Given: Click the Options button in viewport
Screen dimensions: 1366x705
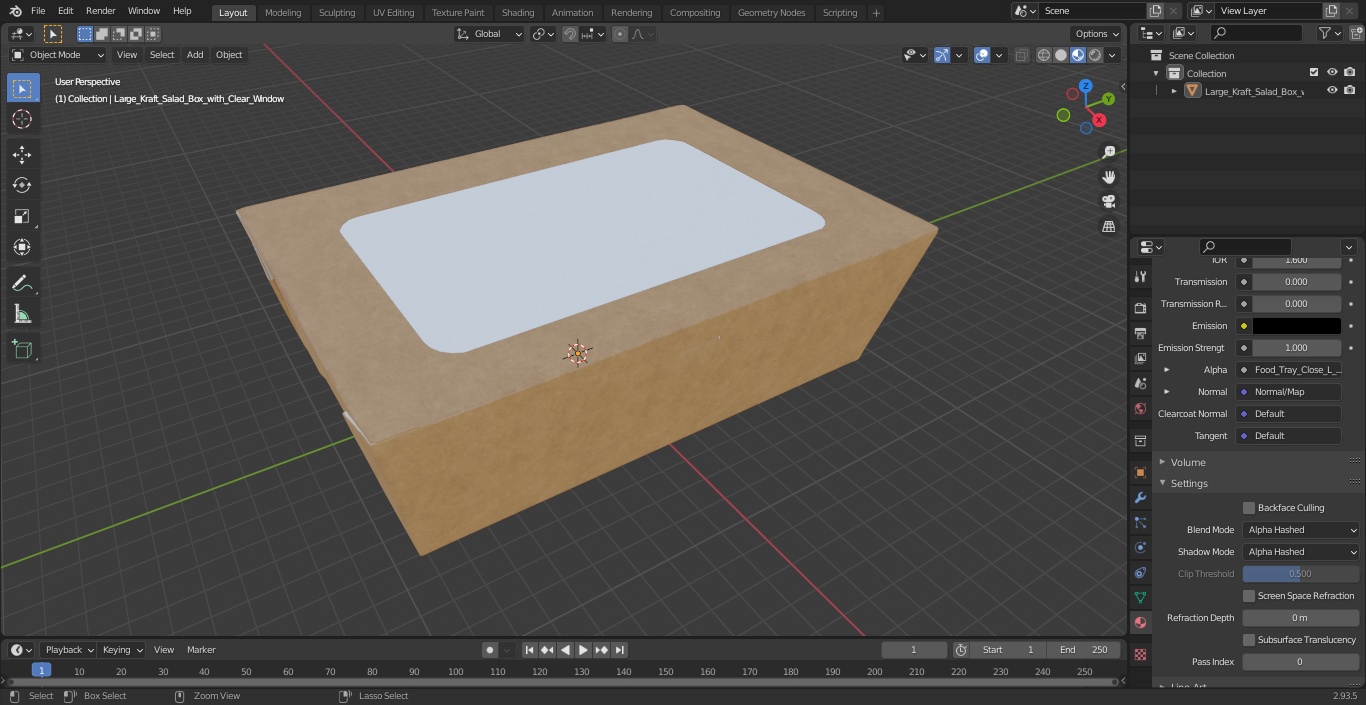Looking at the screenshot, I should 1096,34.
